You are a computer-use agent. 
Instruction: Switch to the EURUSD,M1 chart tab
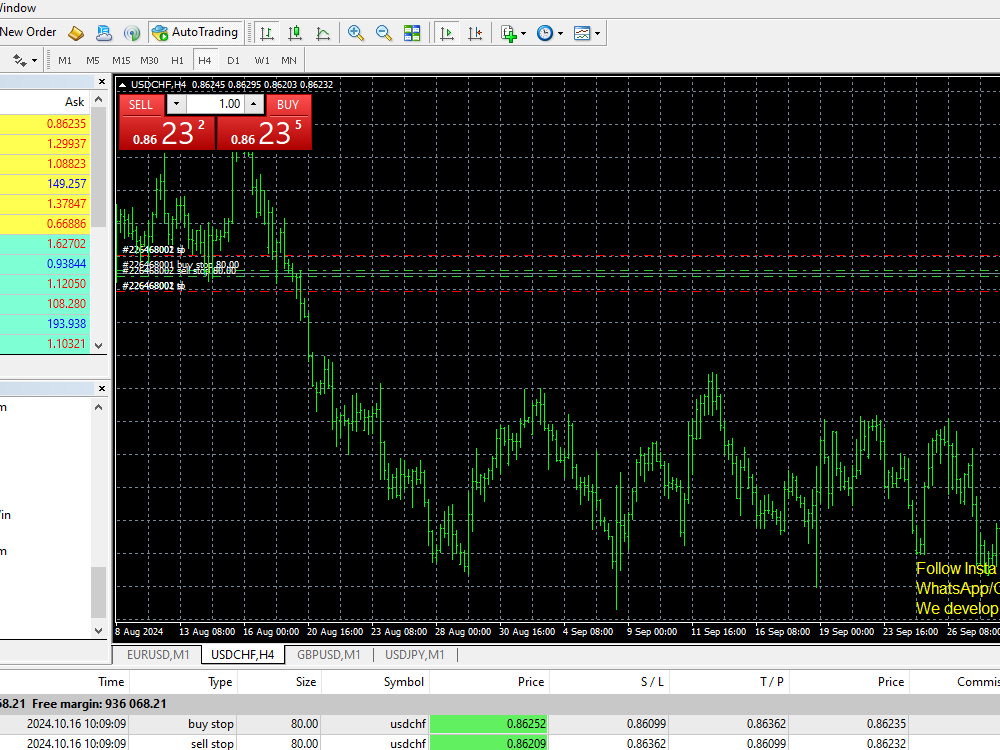pos(158,654)
